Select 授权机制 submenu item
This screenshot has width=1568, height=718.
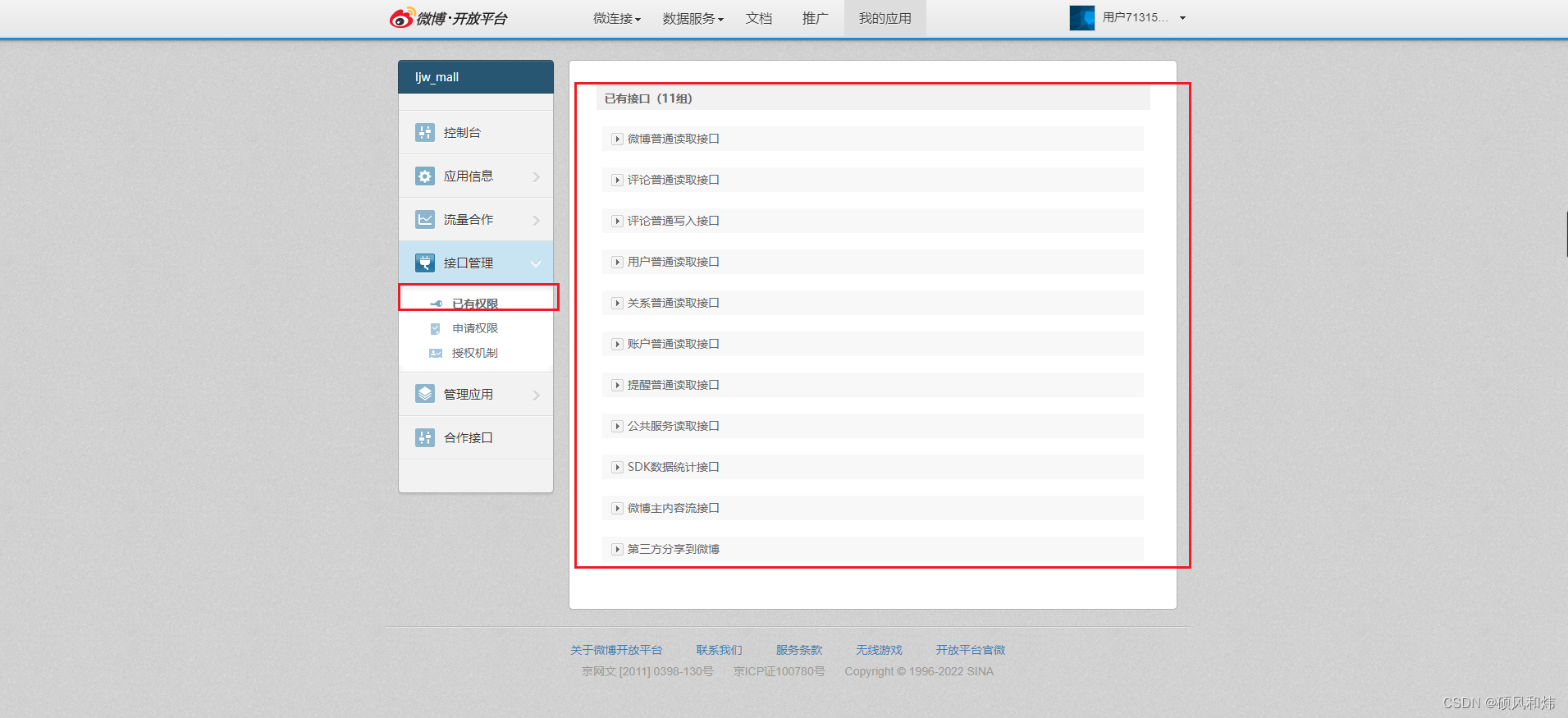(475, 353)
